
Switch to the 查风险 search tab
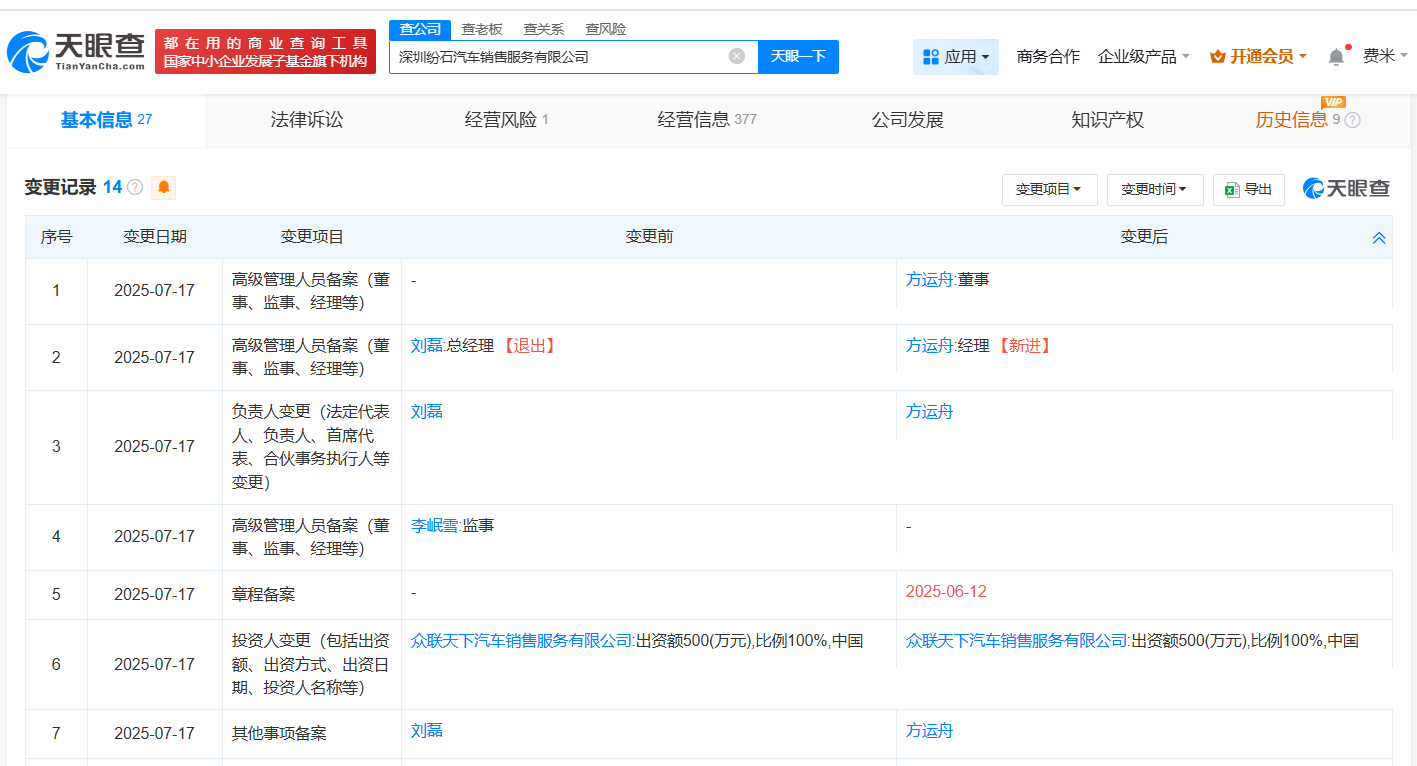coord(606,29)
